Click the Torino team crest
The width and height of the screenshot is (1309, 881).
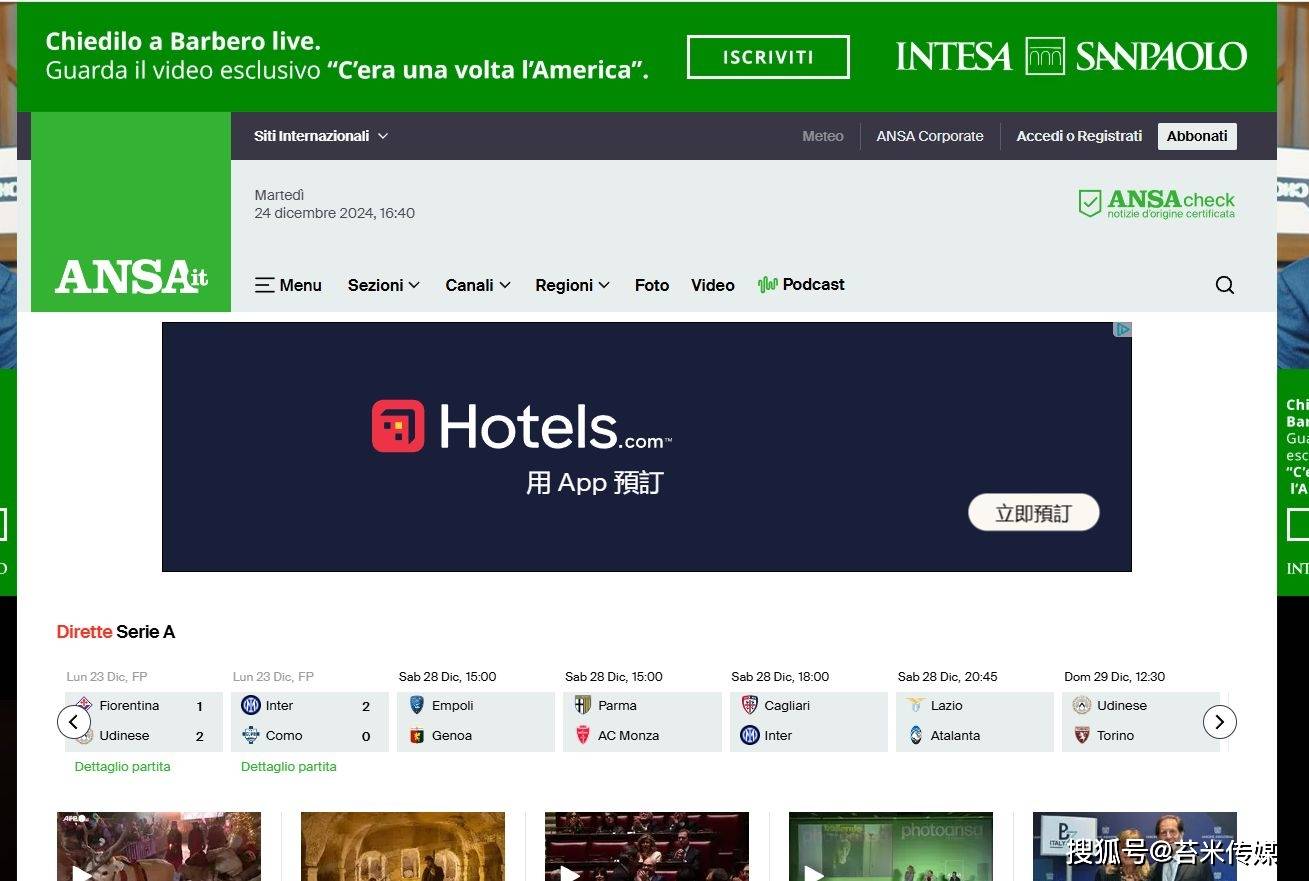pyautogui.click(x=1082, y=735)
